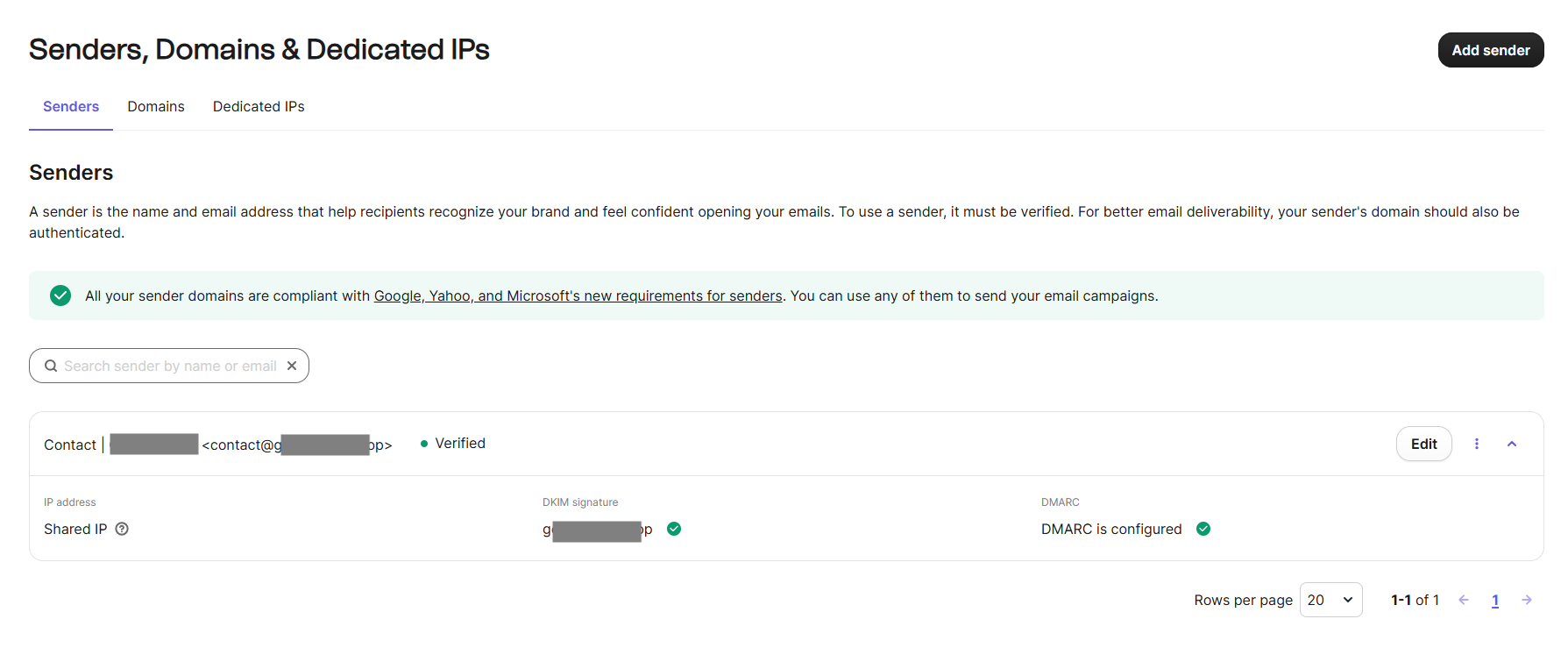Viewport: 1568px width, 669px height.
Task: Click the Verified status label
Action: [459, 444]
